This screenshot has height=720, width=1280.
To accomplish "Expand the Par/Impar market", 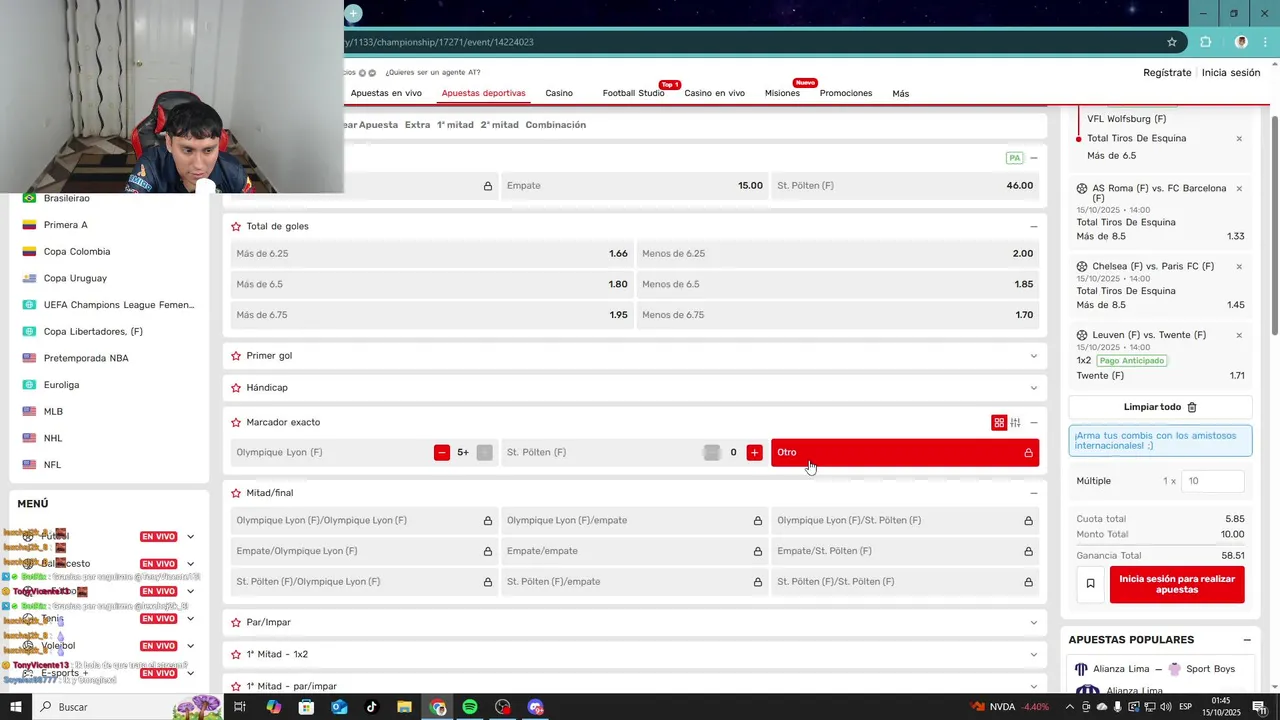I will (1034, 623).
